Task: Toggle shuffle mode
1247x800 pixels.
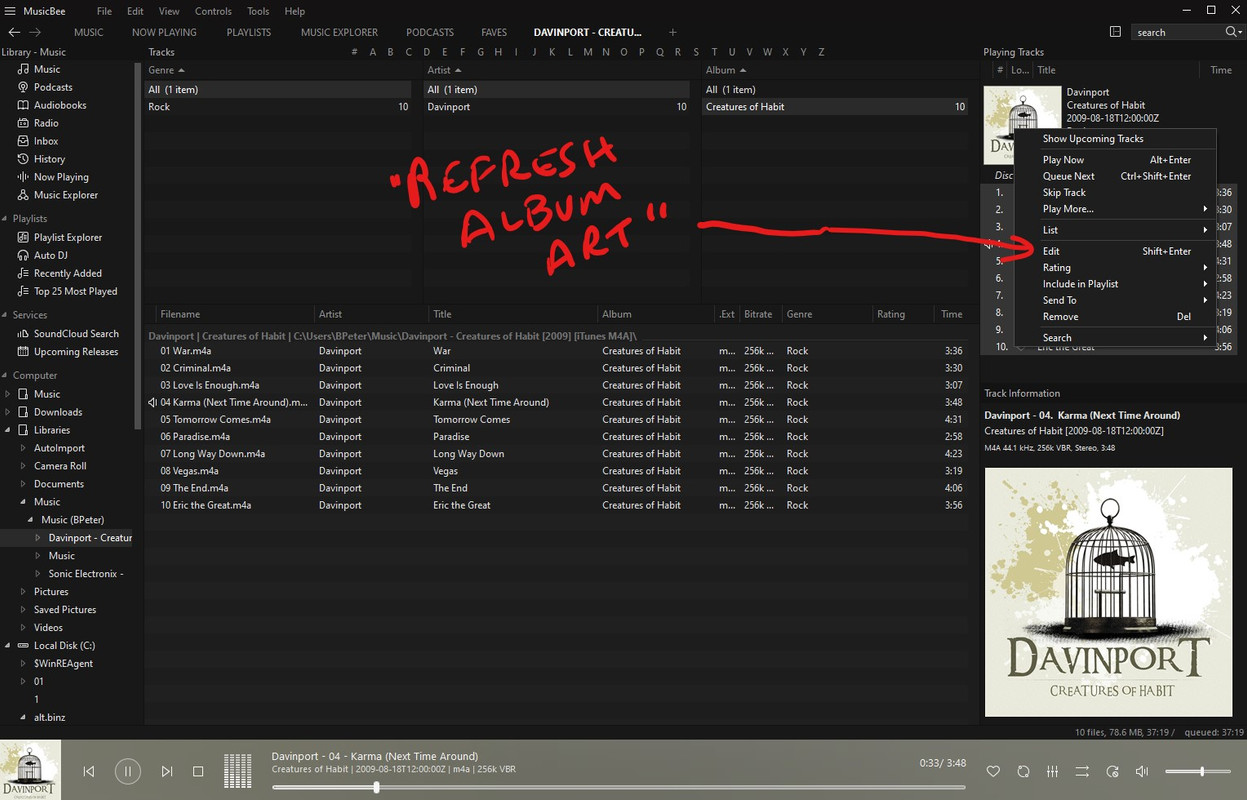Action: coord(1082,771)
